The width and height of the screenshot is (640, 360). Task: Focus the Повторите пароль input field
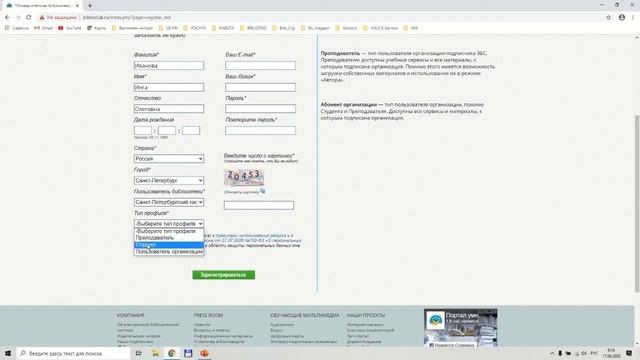[260, 131]
